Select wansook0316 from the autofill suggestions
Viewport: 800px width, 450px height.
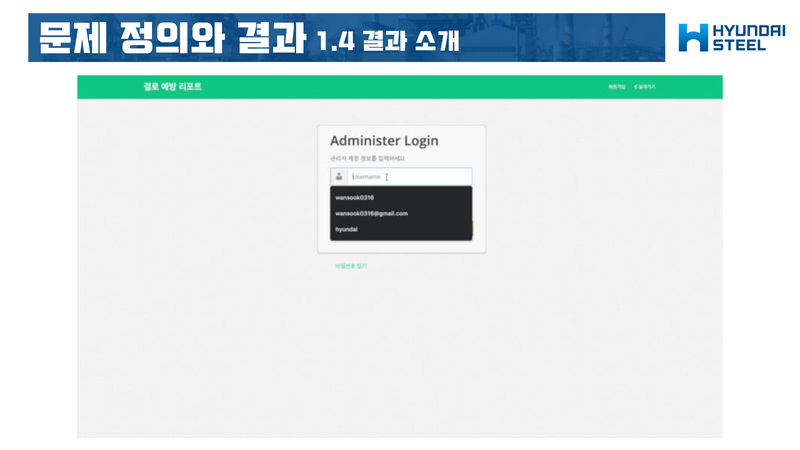354,198
